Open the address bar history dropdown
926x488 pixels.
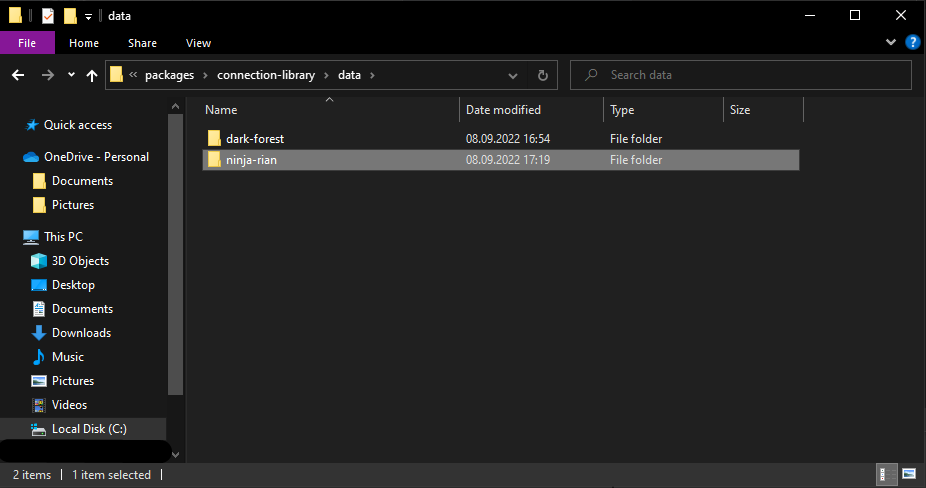tap(513, 75)
